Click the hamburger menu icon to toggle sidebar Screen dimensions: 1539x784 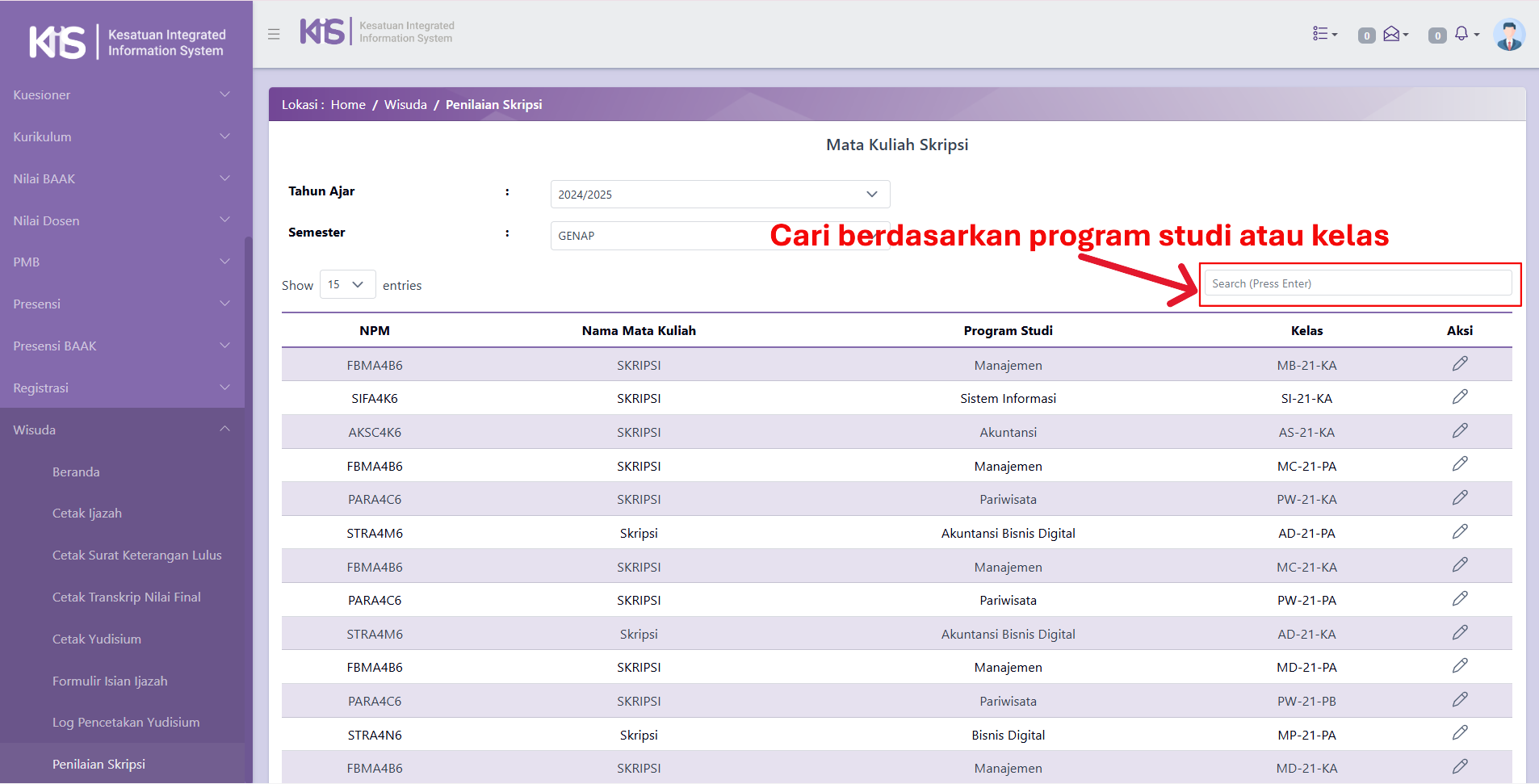274,34
